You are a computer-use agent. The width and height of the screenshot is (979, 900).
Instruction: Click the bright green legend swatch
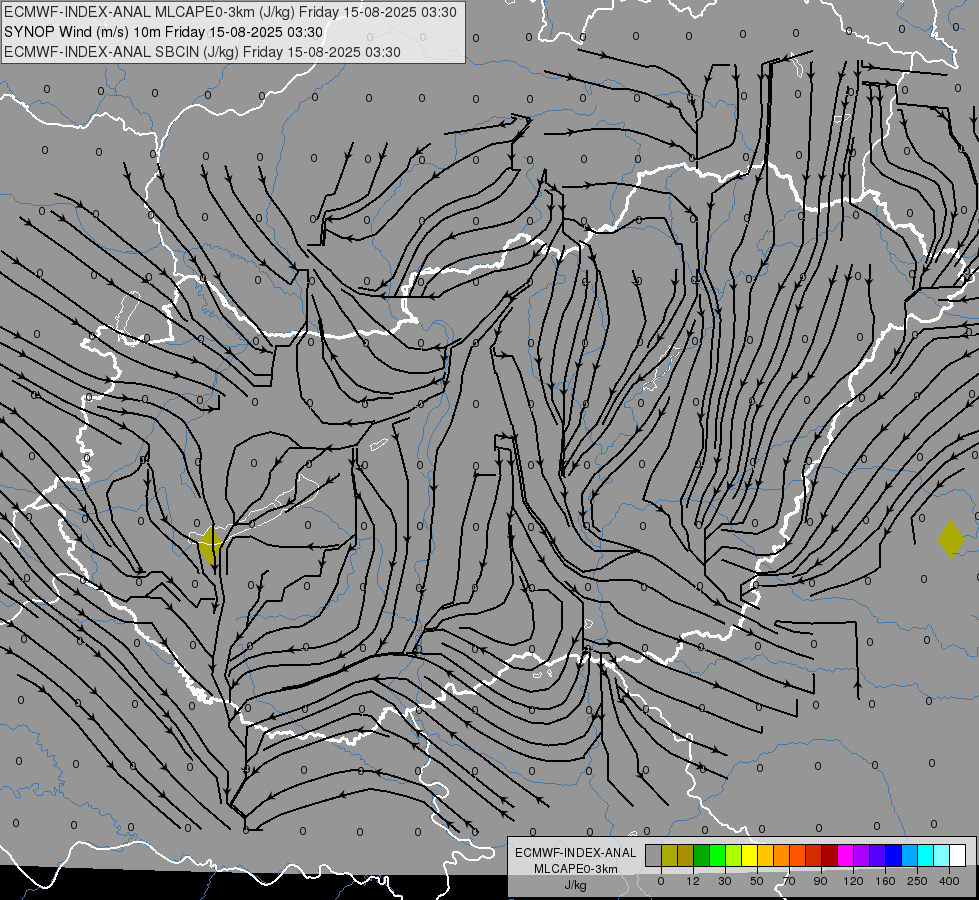click(718, 855)
